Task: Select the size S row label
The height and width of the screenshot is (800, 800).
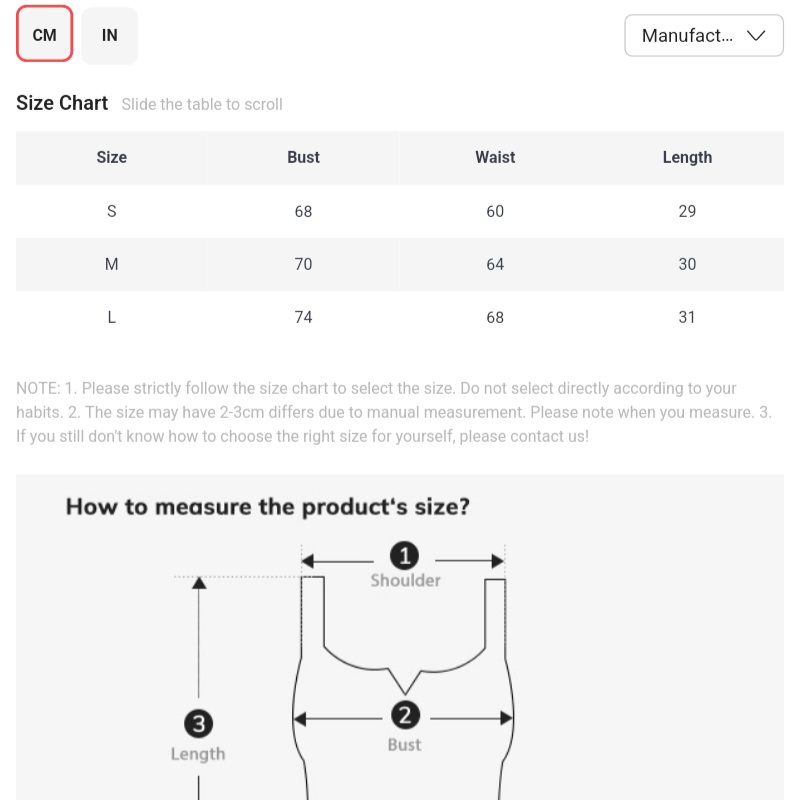Action: coord(112,211)
